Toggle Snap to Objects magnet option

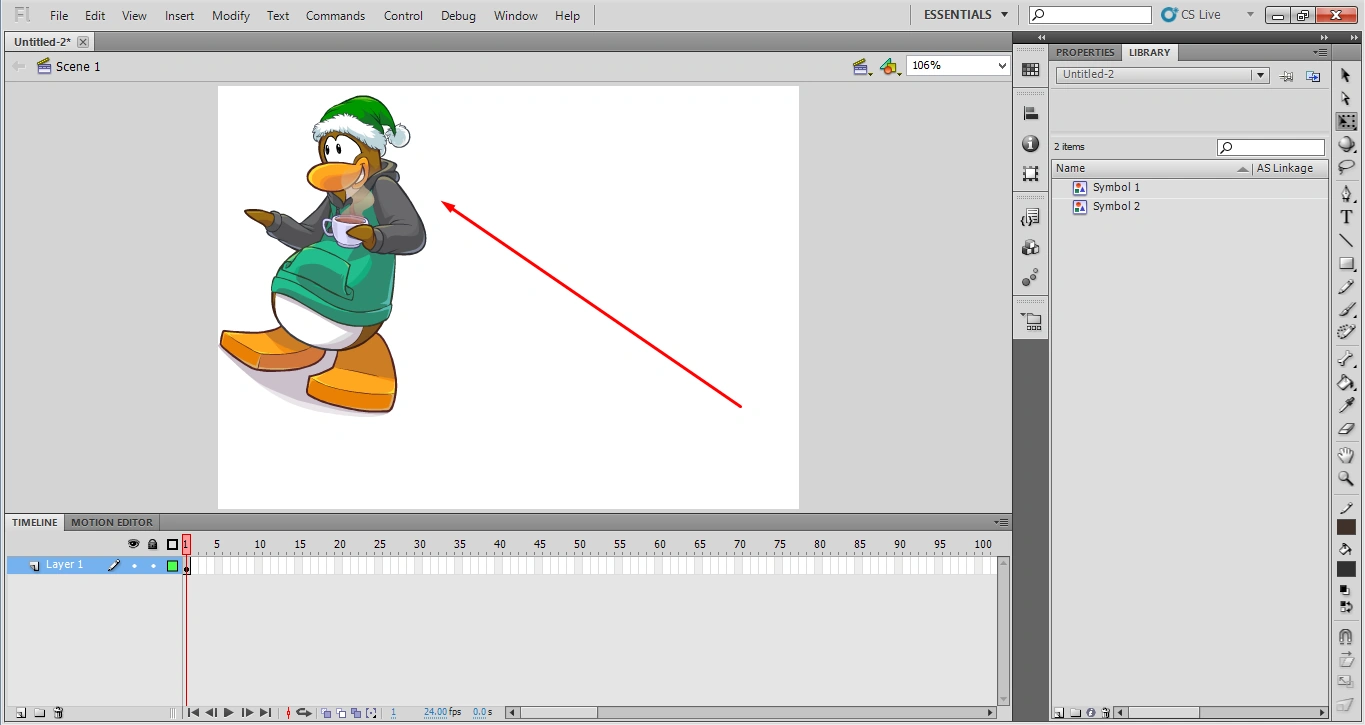[1346, 636]
